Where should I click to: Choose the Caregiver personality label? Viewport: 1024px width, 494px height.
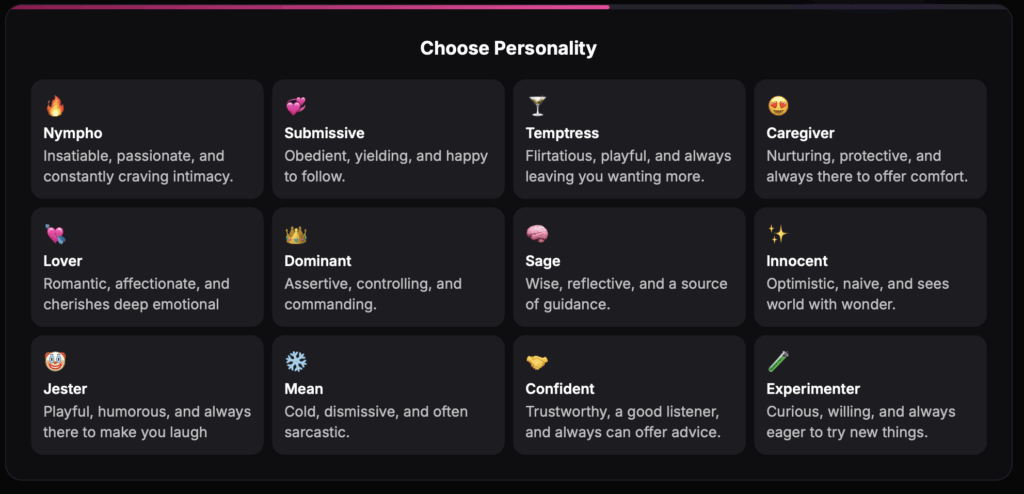[x=800, y=133]
